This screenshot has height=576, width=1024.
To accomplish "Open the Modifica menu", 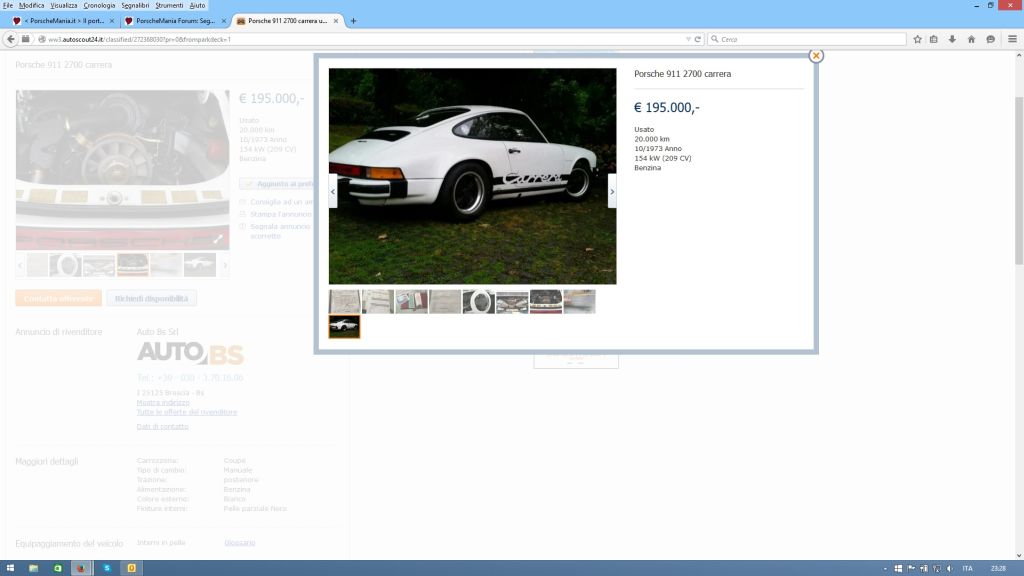I will point(31,5).
